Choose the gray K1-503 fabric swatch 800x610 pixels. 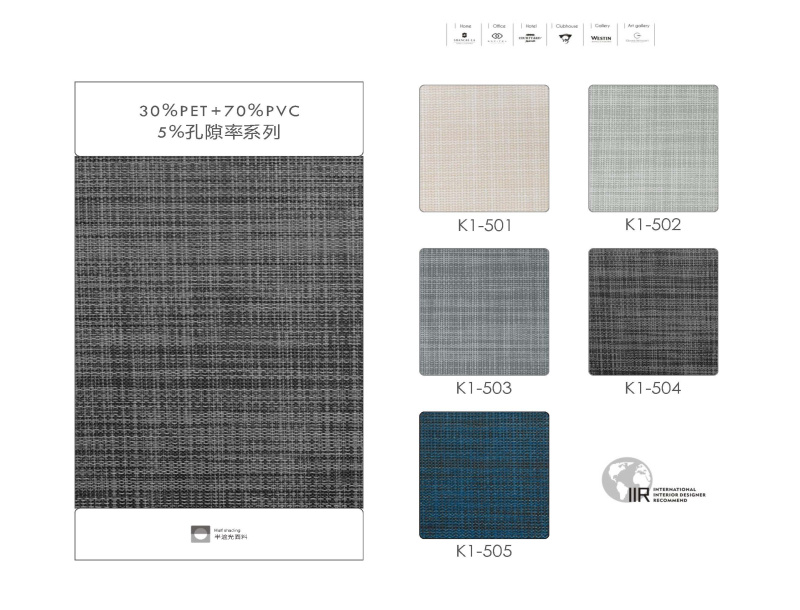484,312
